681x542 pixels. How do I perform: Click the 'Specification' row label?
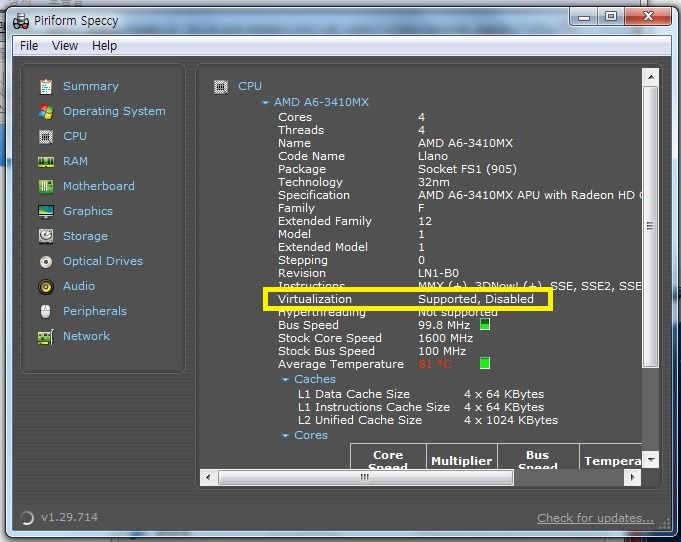(314, 195)
